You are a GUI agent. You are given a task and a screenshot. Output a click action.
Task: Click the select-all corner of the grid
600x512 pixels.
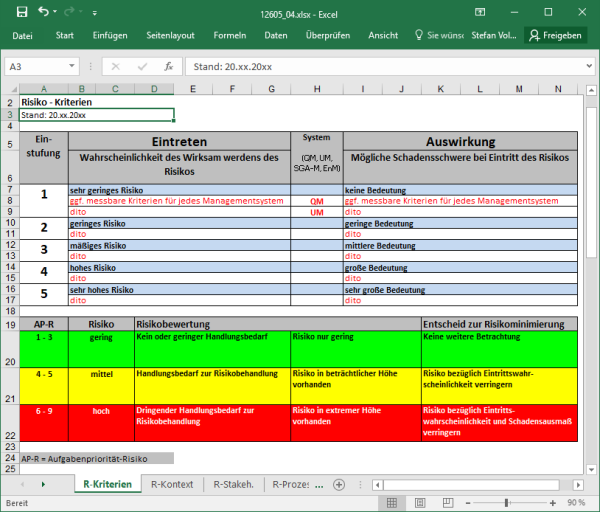pyautogui.click(x=10, y=89)
